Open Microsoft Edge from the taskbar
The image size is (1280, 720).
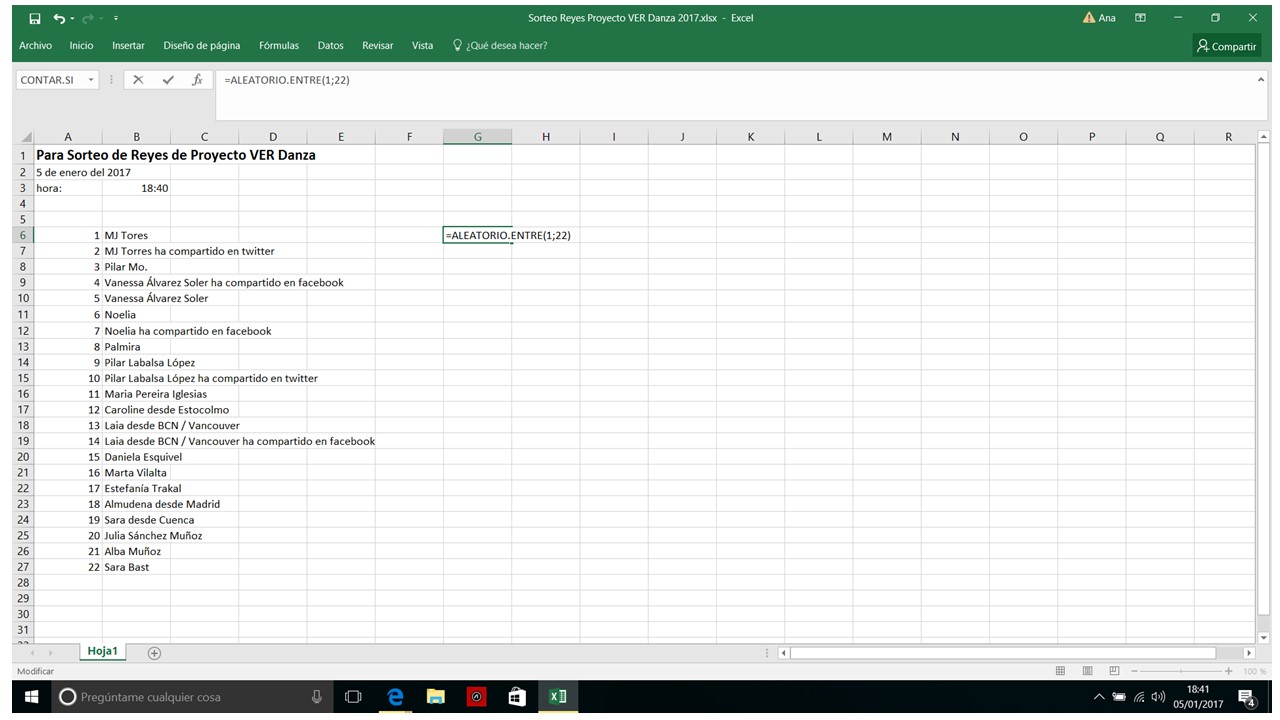click(x=395, y=697)
